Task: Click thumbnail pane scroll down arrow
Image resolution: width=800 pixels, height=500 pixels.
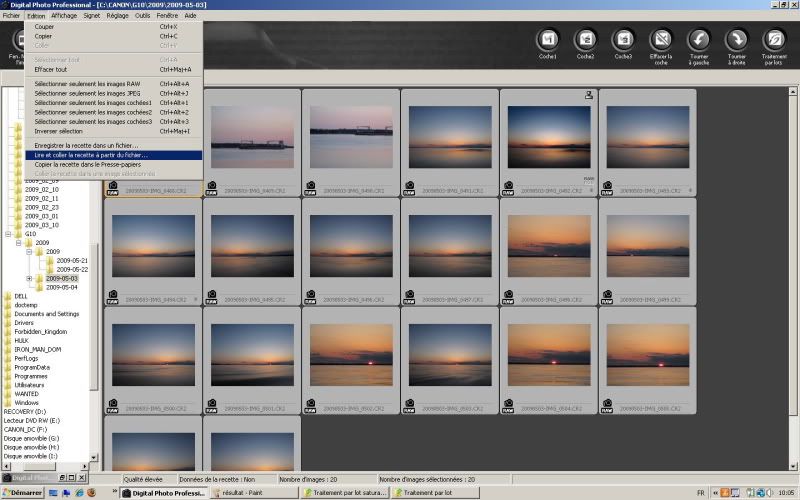Action: [x=793, y=466]
